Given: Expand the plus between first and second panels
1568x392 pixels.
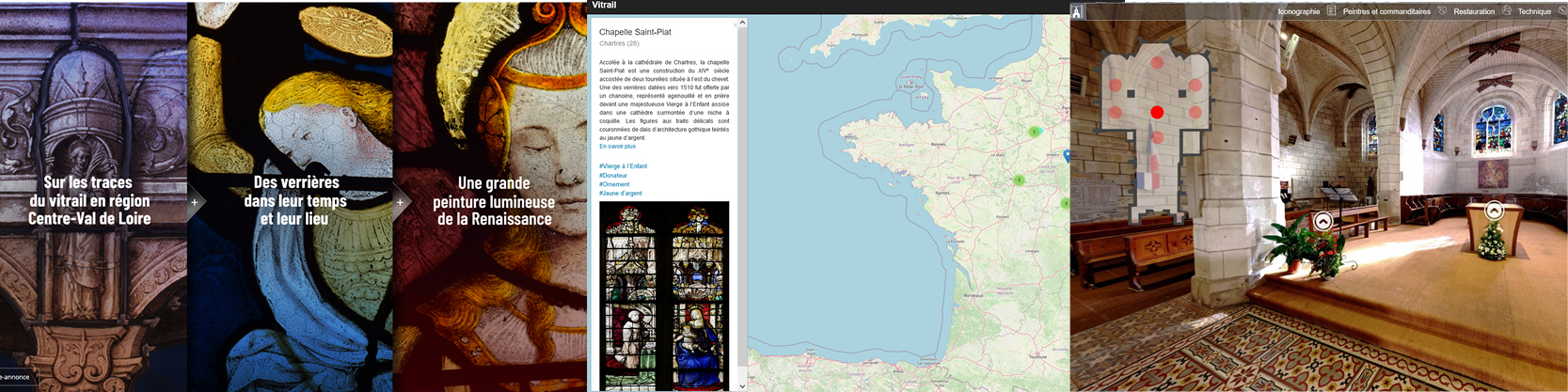Looking at the screenshot, I should [x=195, y=201].
